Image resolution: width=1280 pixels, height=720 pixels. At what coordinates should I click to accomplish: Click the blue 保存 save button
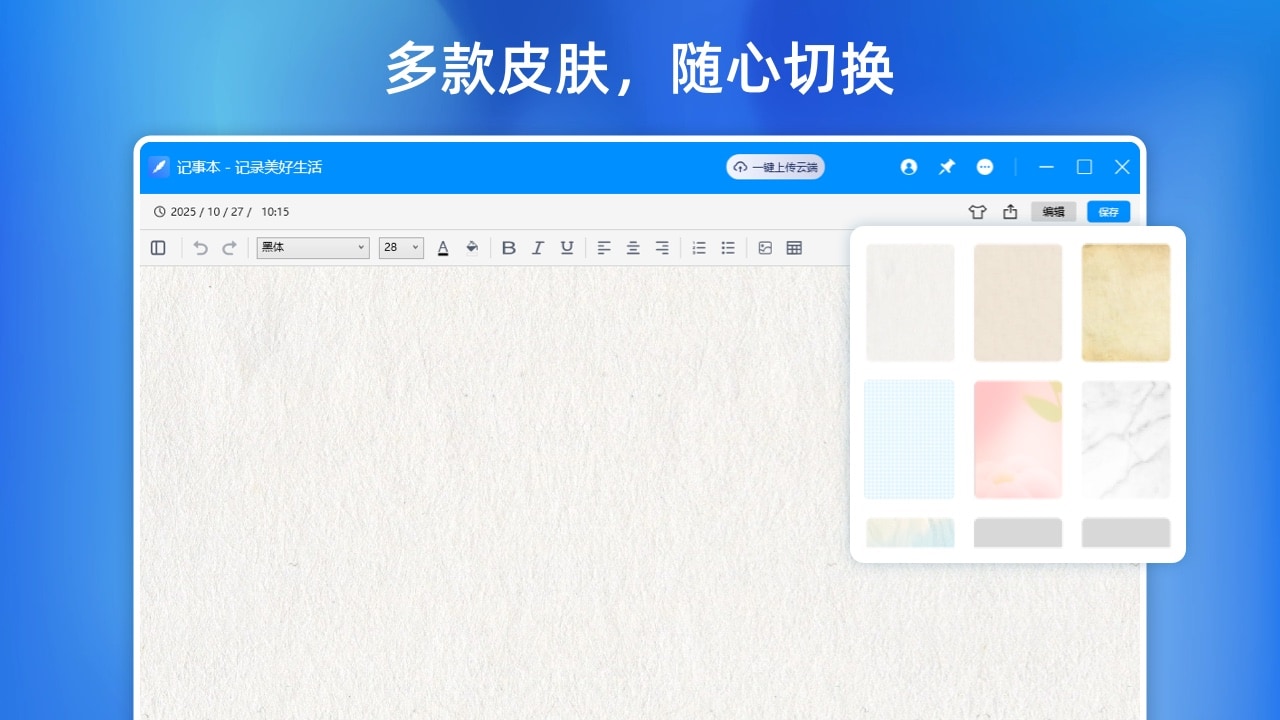1108,211
